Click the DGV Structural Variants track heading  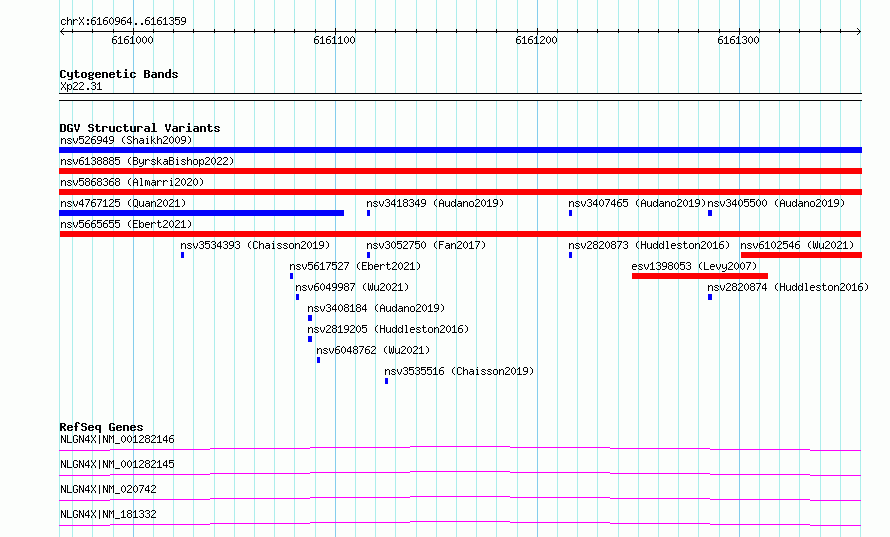[140, 128]
